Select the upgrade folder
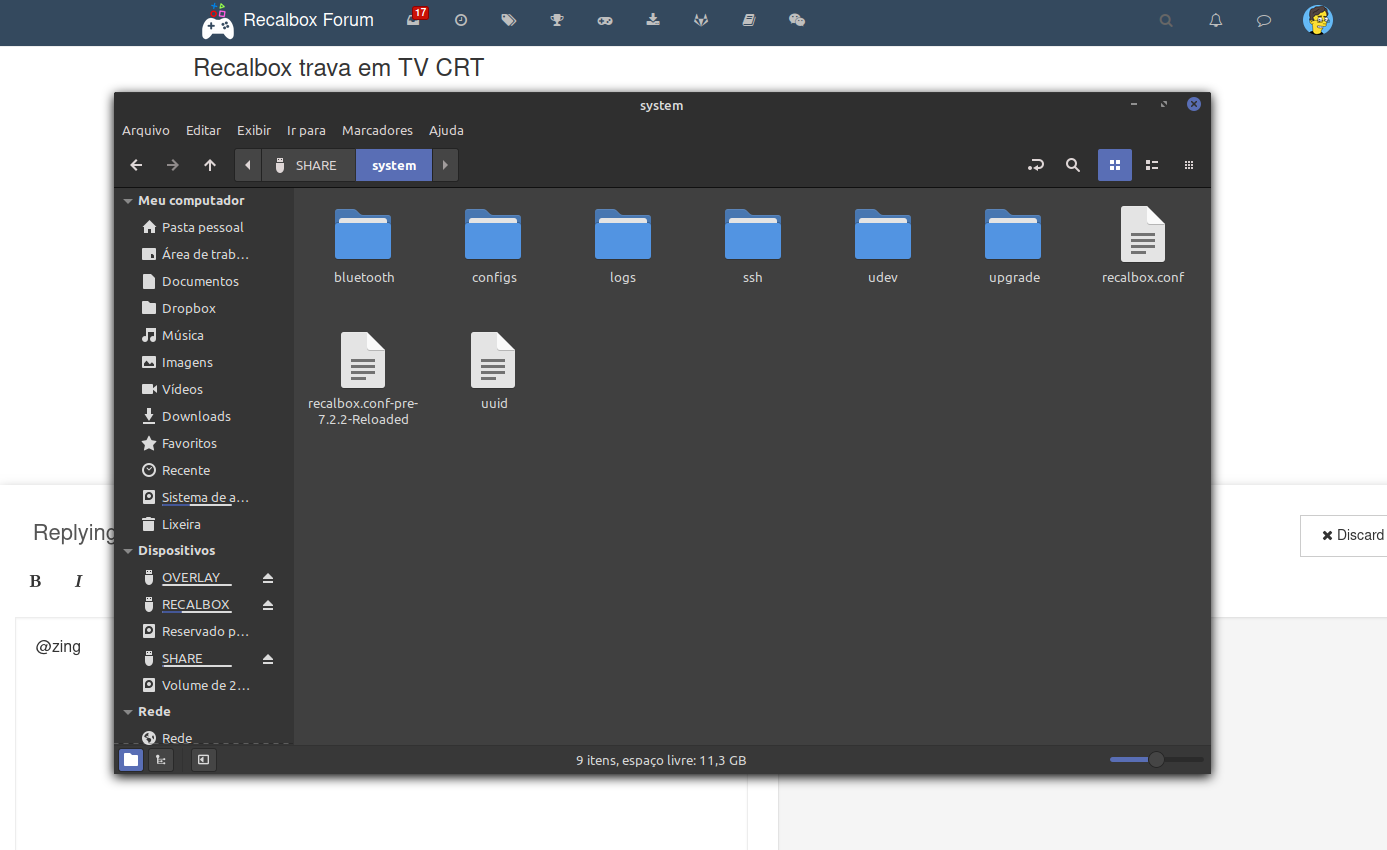This screenshot has height=850, width=1387. [x=1014, y=246]
